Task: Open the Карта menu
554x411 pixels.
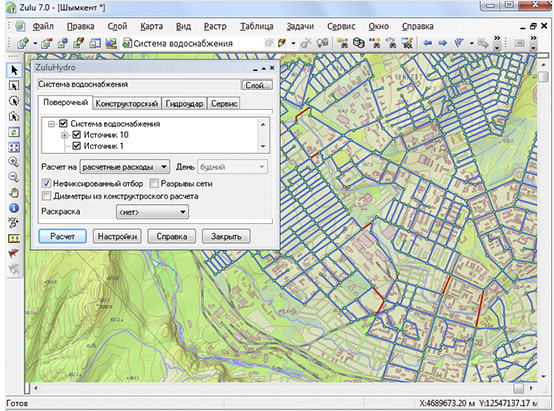Action: (152, 27)
